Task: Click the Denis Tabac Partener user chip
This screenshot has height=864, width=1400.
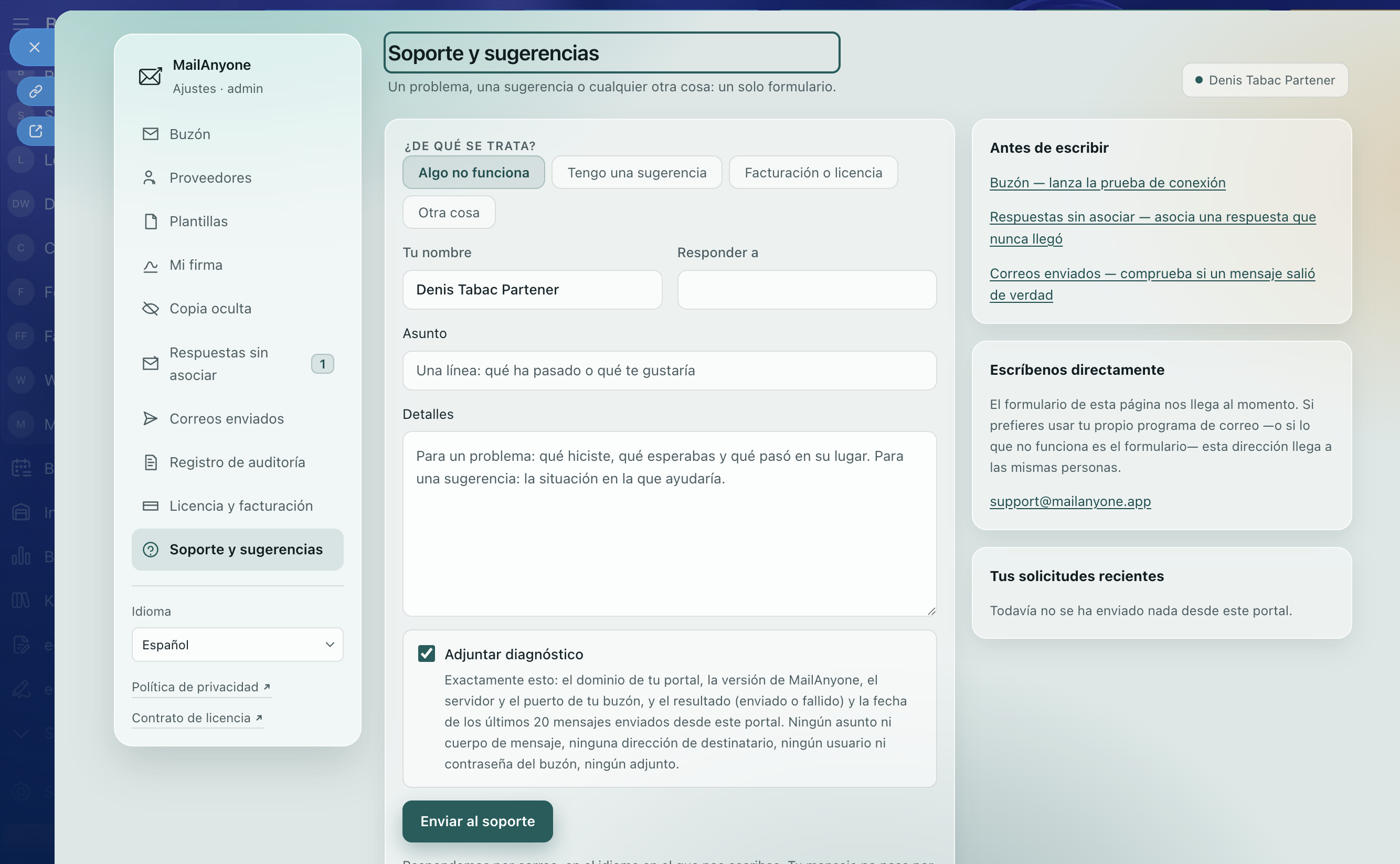Action: (1265, 80)
